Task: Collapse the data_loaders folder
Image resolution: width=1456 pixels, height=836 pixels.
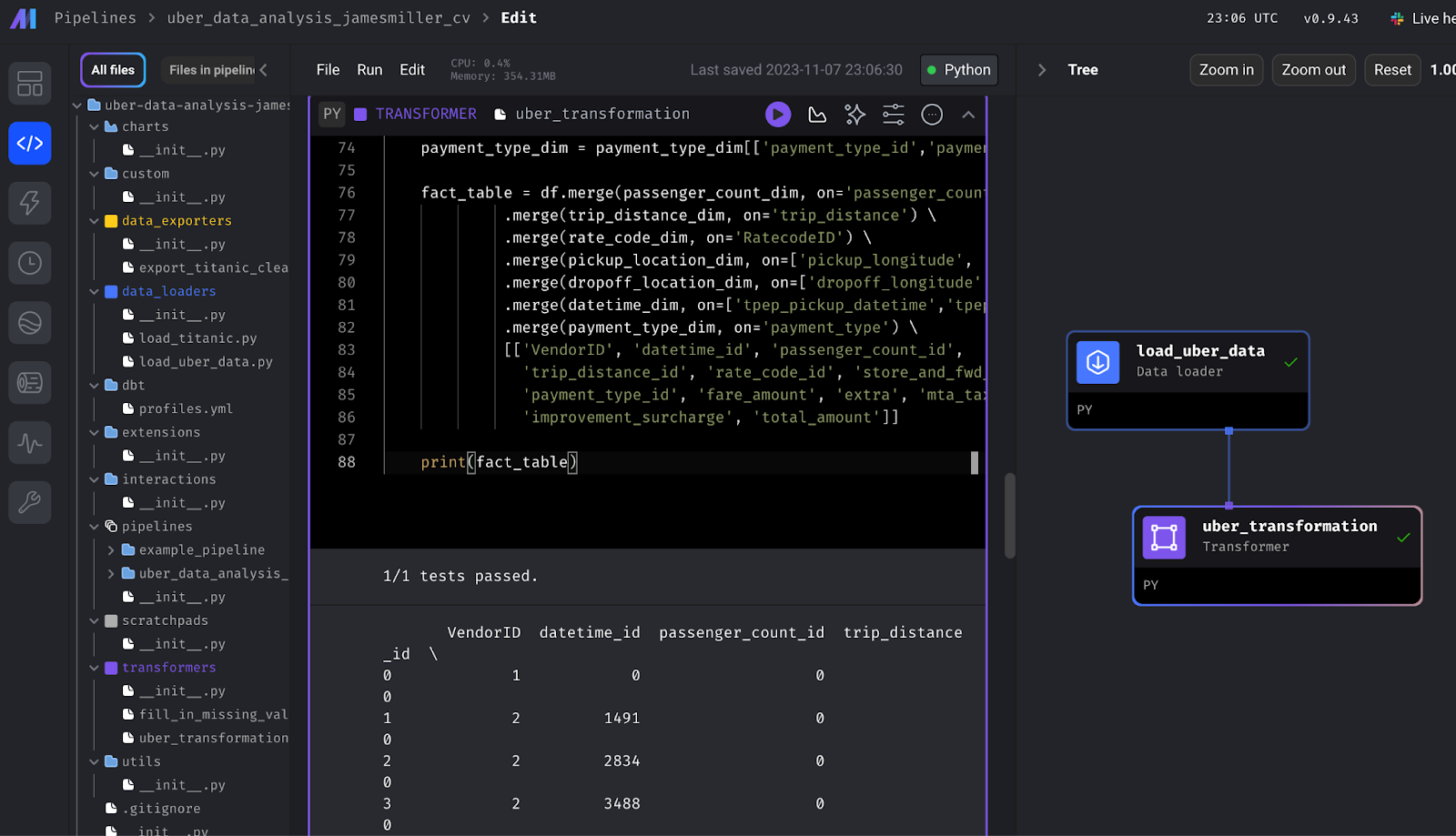Action: 95,292
